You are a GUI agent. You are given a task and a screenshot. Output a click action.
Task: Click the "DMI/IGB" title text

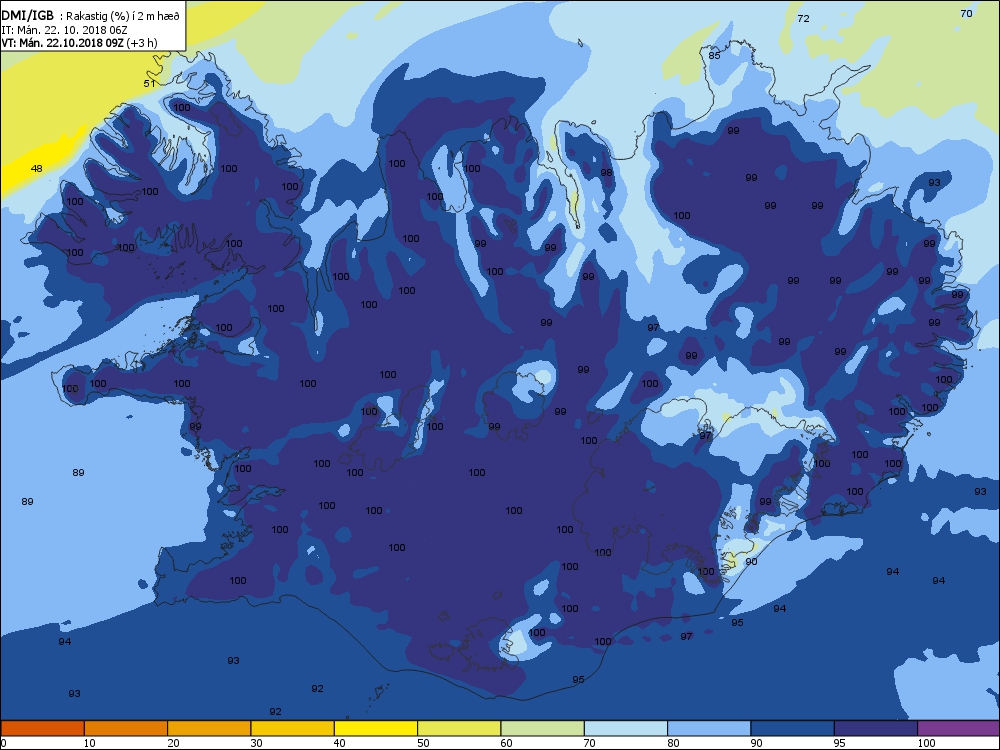coord(27,16)
